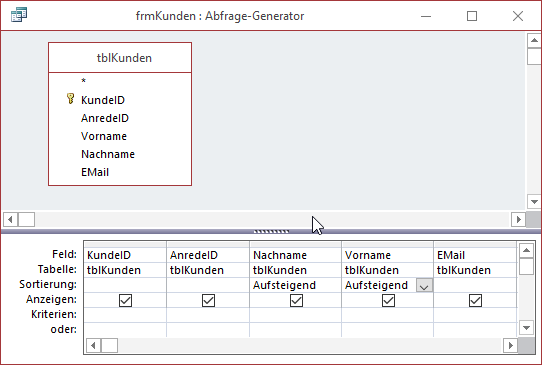This screenshot has width=542, height=365.
Task: Click the vertical scroll thumb of design grid
Action: [526, 266]
